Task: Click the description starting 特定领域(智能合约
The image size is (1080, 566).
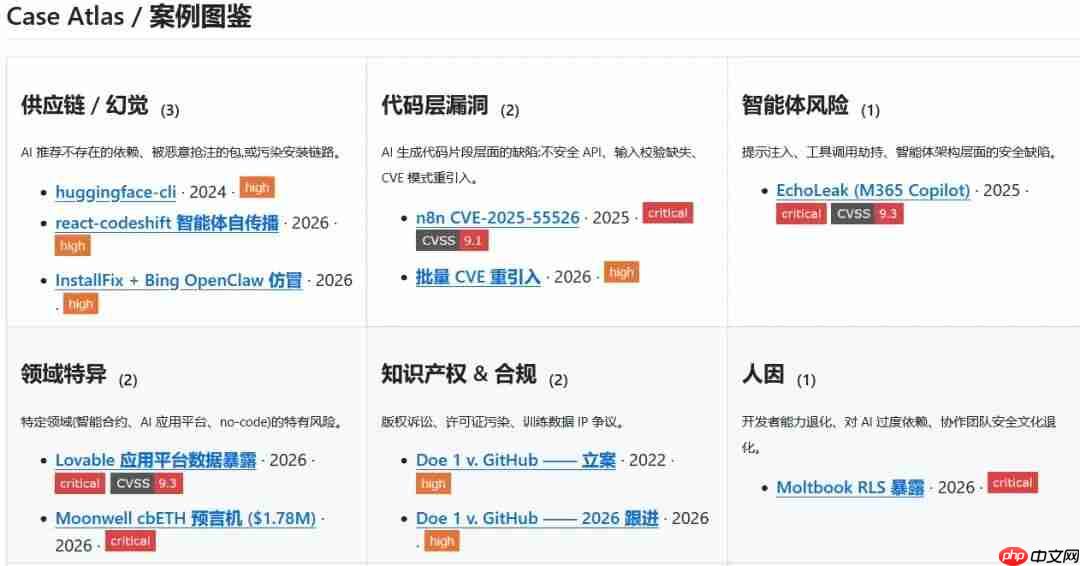Action: pyautogui.click(x=182, y=421)
